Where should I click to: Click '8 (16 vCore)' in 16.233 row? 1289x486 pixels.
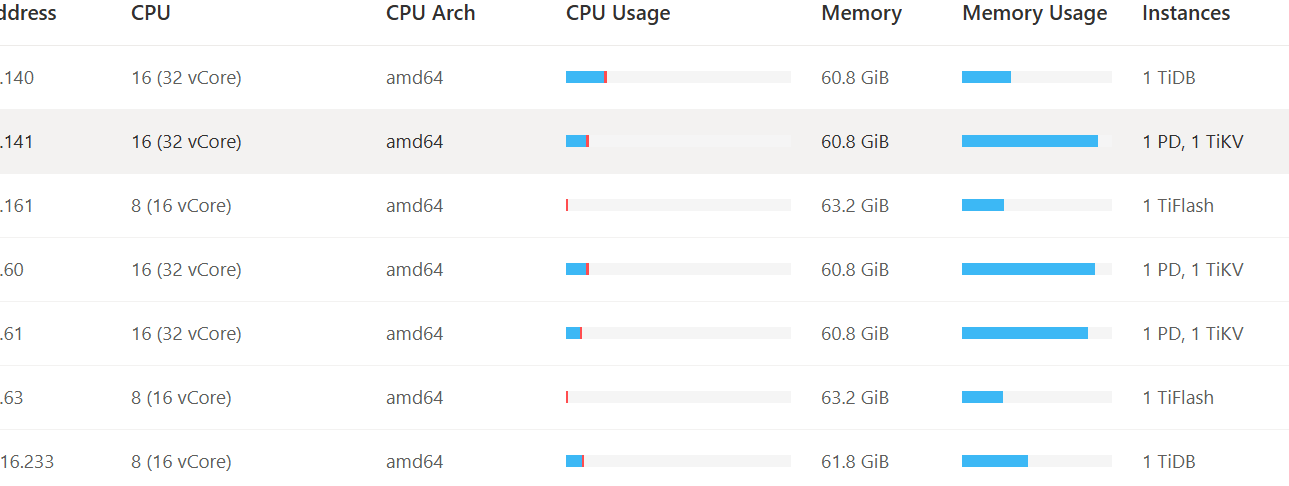[x=181, y=461]
